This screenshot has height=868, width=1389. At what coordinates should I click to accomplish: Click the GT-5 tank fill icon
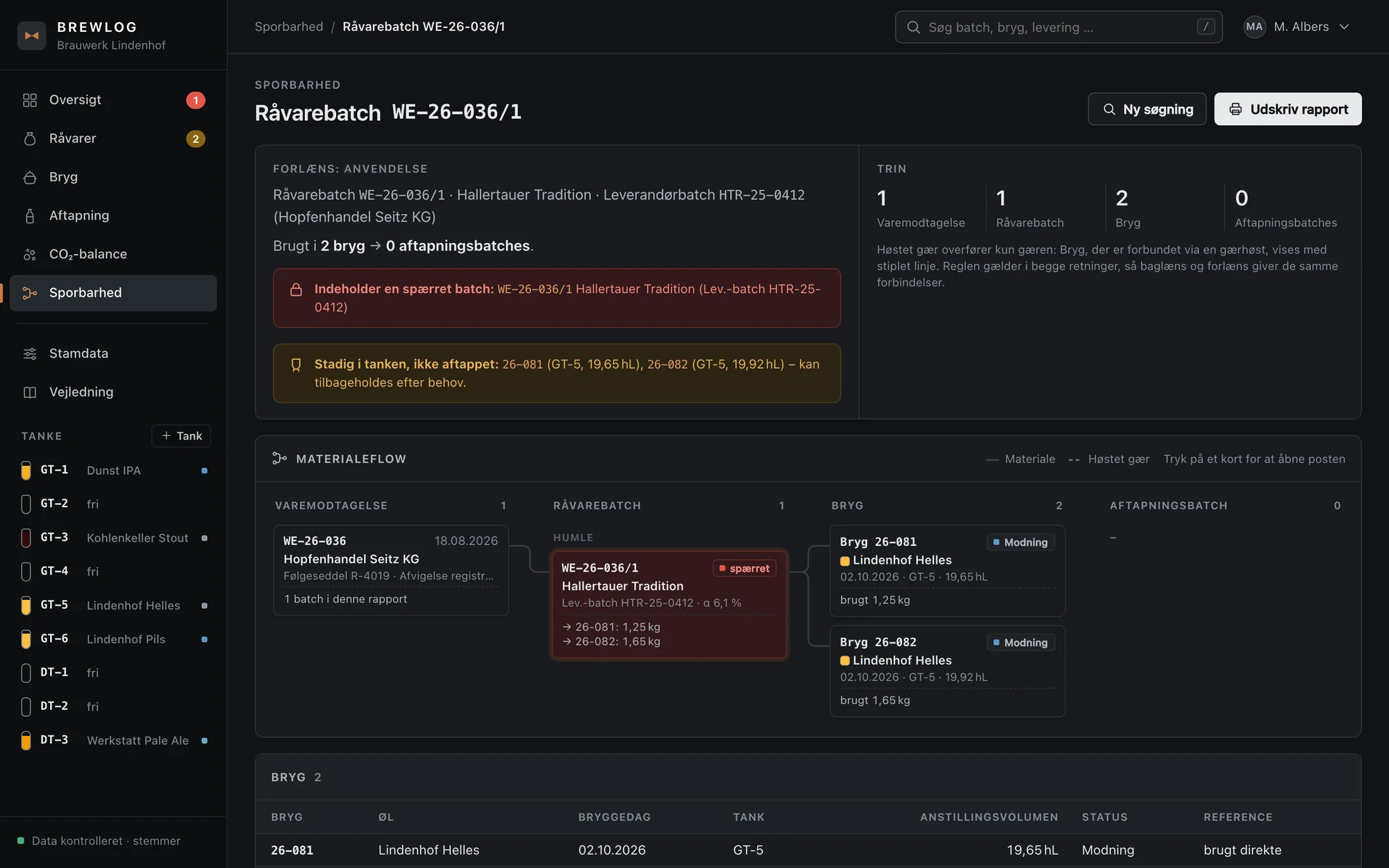click(x=26, y=606)
